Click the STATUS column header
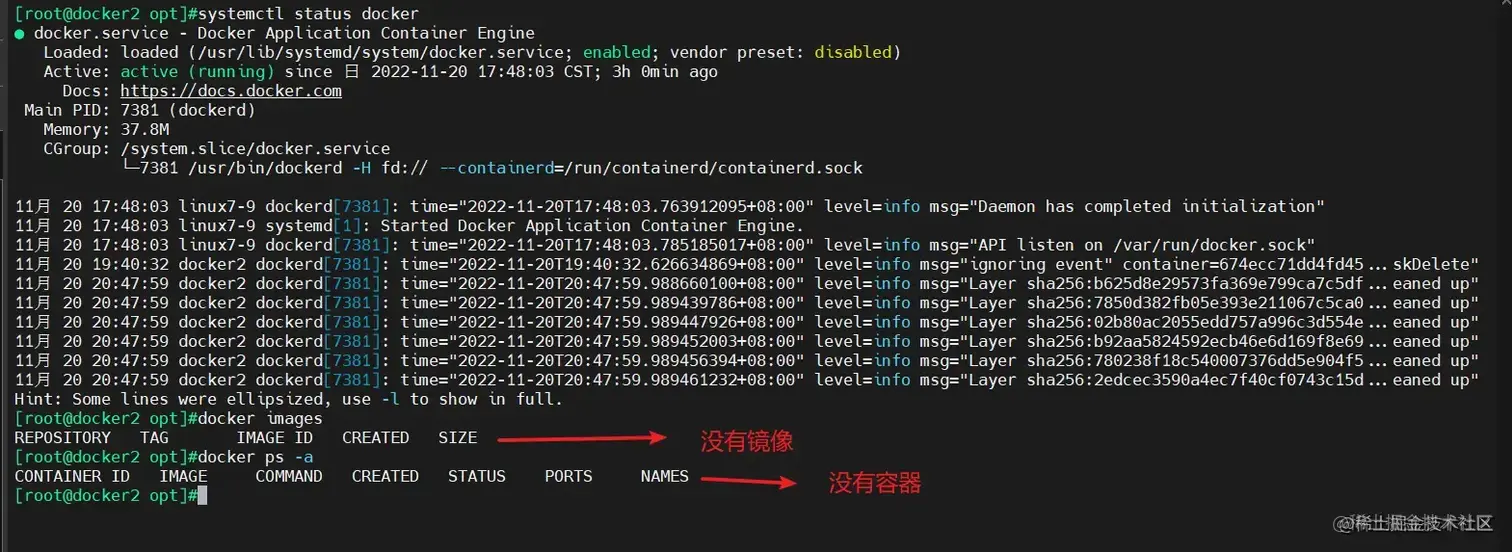 [x=477, y=476]
